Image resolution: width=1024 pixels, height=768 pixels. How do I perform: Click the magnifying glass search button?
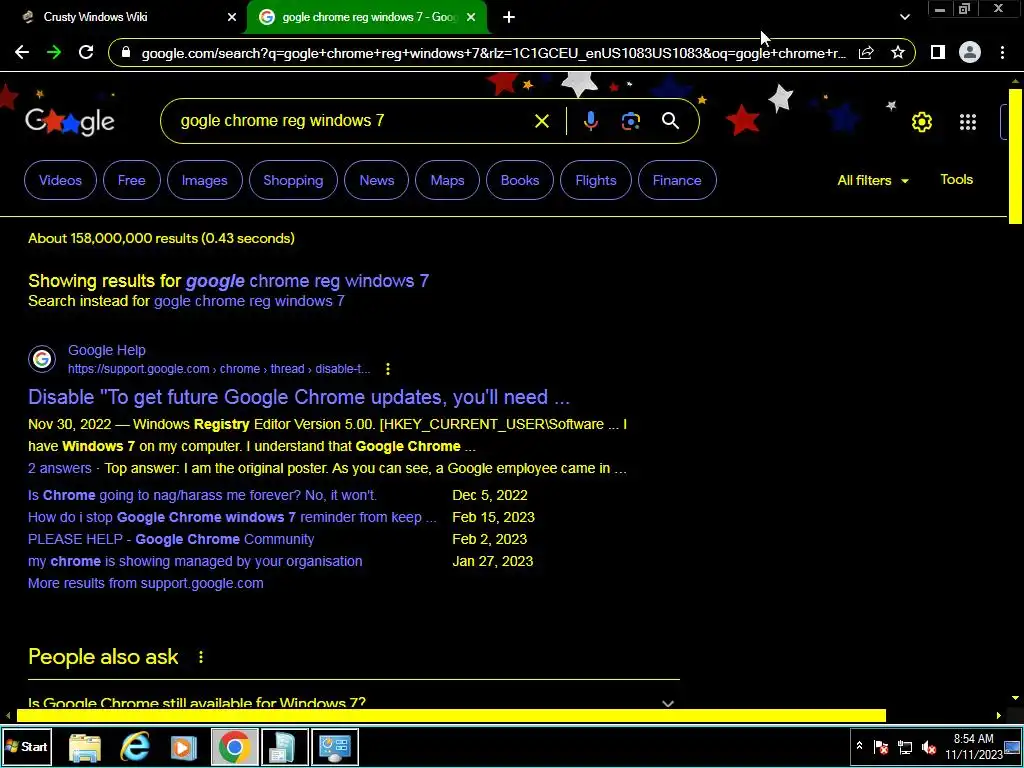click(670, 121)
